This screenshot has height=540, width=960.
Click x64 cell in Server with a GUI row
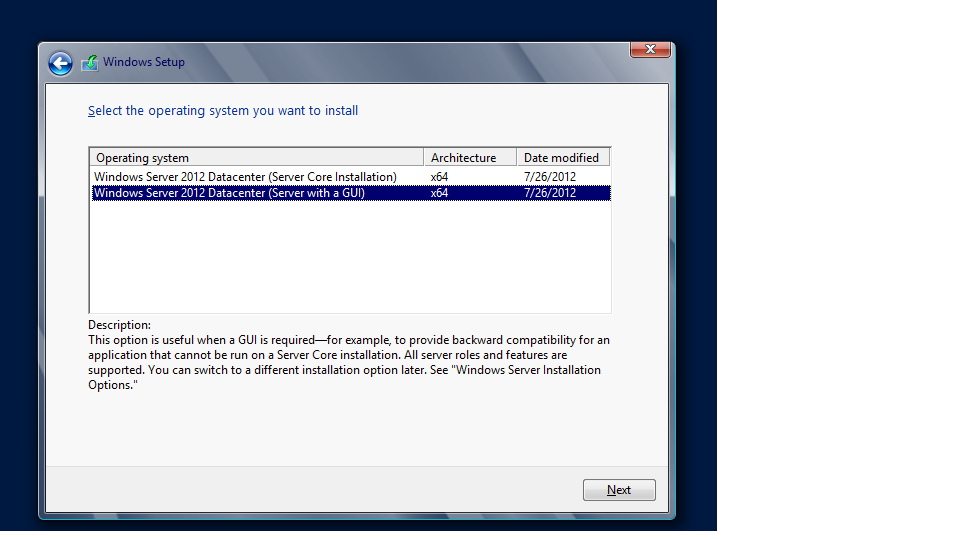pyautogui.click(x=439, y=193)
